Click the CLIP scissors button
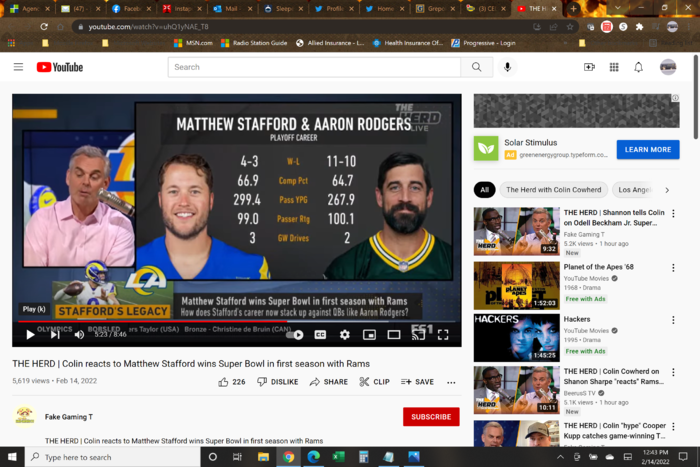700x467 pixels. click(x=375, y=382)
